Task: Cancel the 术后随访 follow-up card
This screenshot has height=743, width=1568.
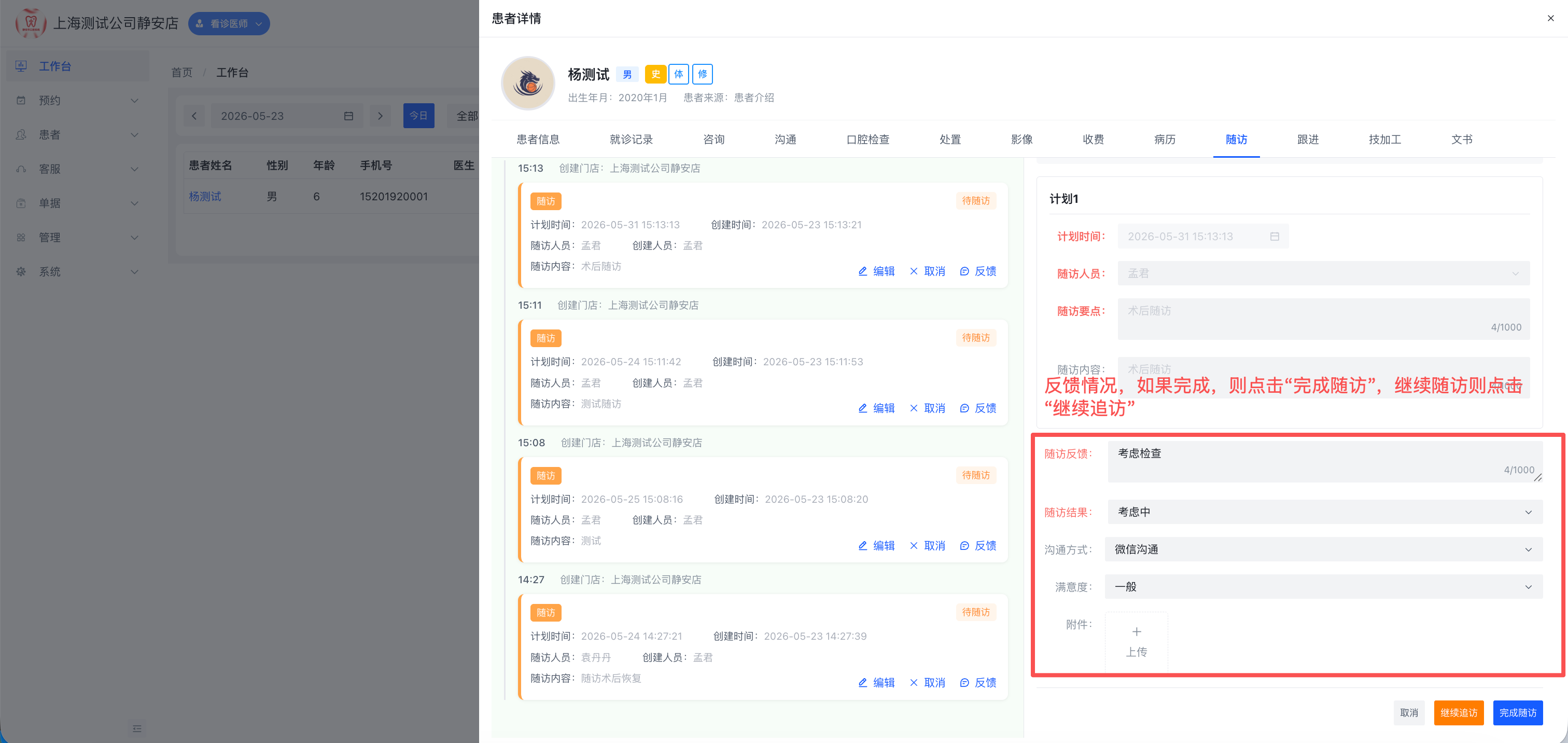Action: (x=928, y=271)
